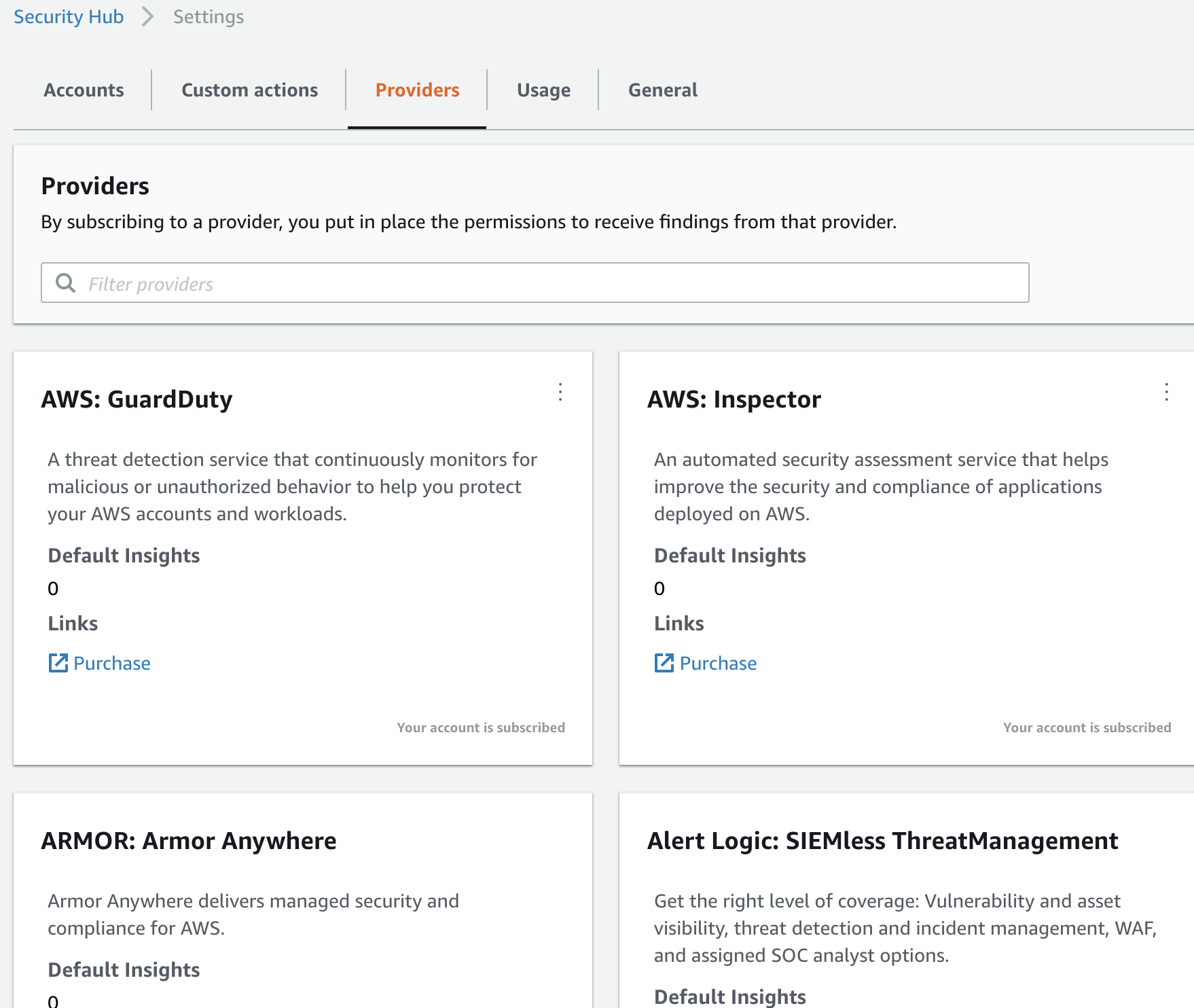Open the Custom actions tab
This screenshot has height=1008, width=1194.
tap(249, 90)
